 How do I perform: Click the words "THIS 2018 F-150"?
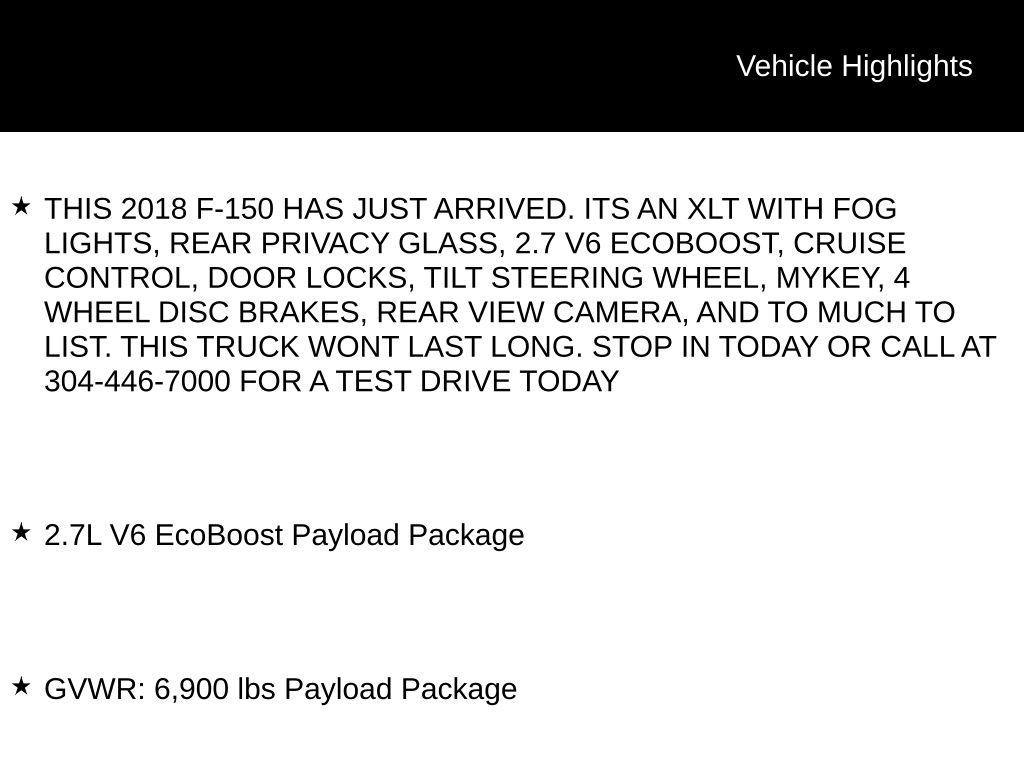(159, 210)
